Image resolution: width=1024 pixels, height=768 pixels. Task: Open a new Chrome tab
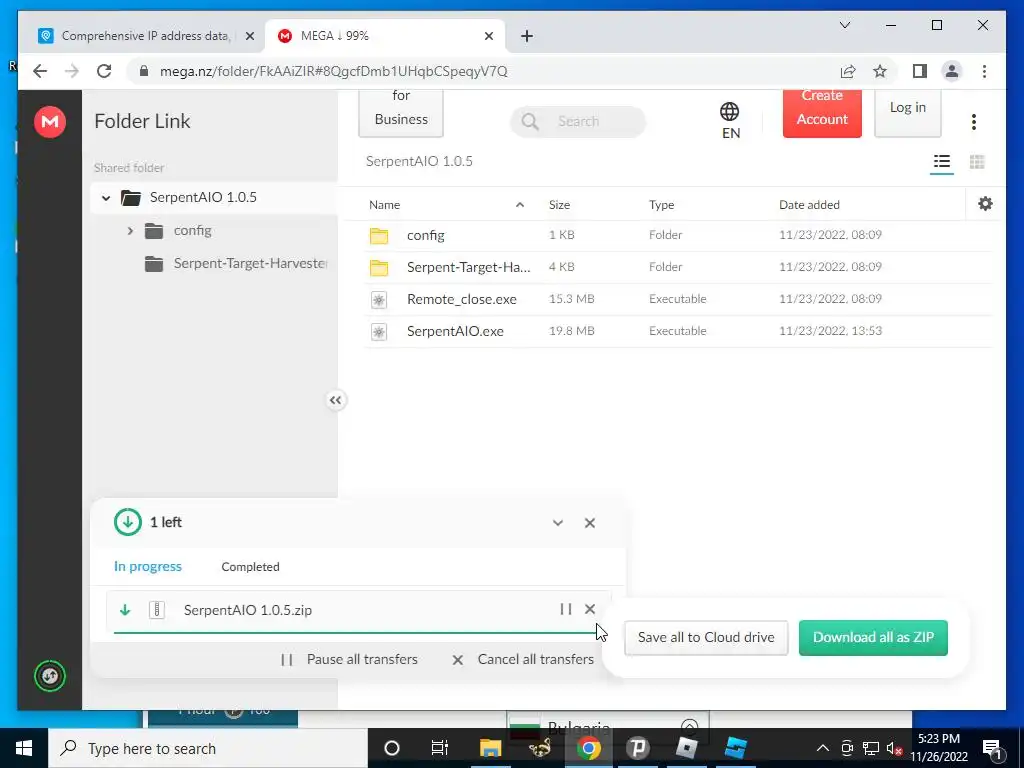pos(527,37)
